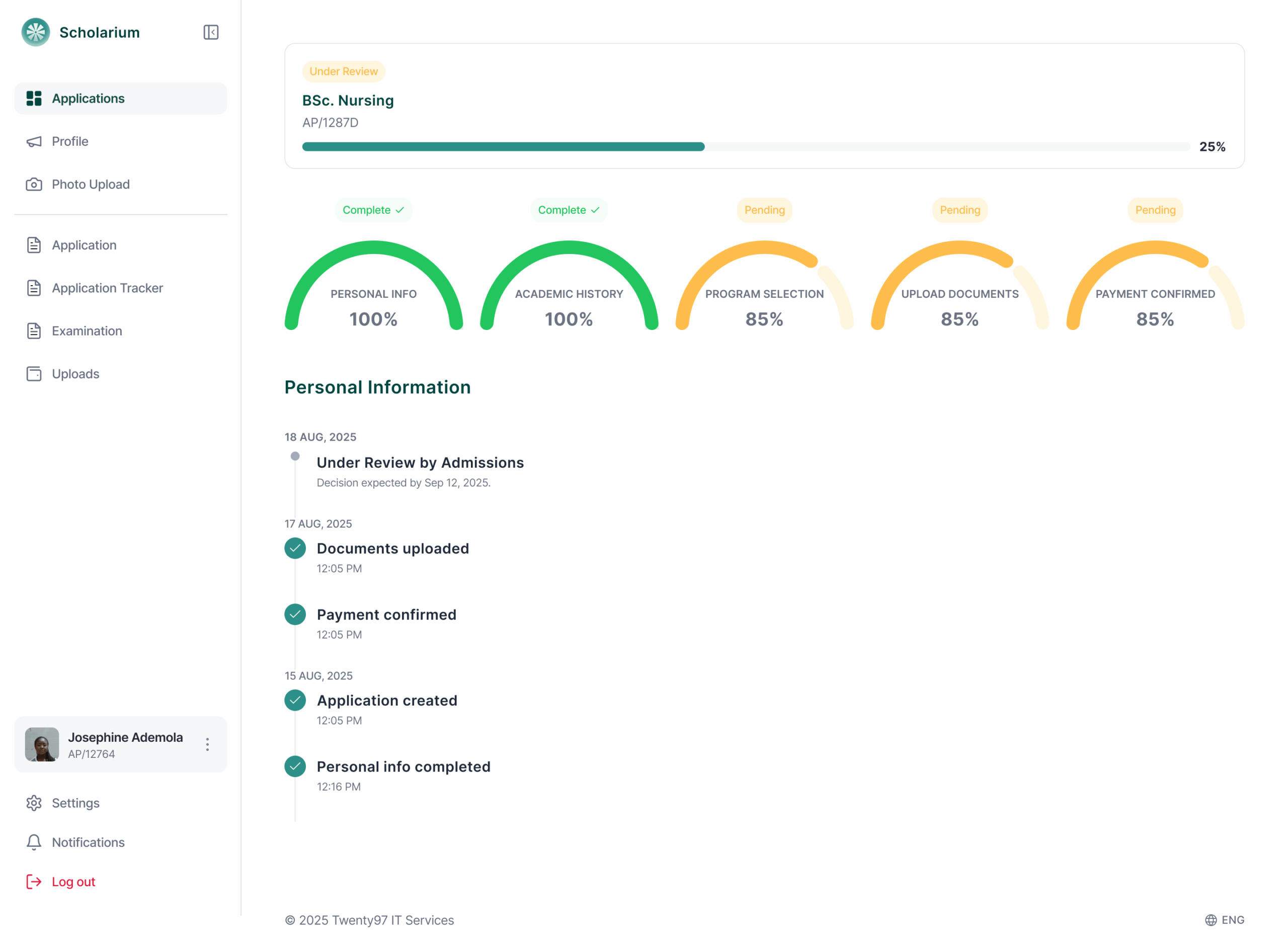Collapse the sidebar panel icon
1288x947 pixels.
(x=210, y=32)
